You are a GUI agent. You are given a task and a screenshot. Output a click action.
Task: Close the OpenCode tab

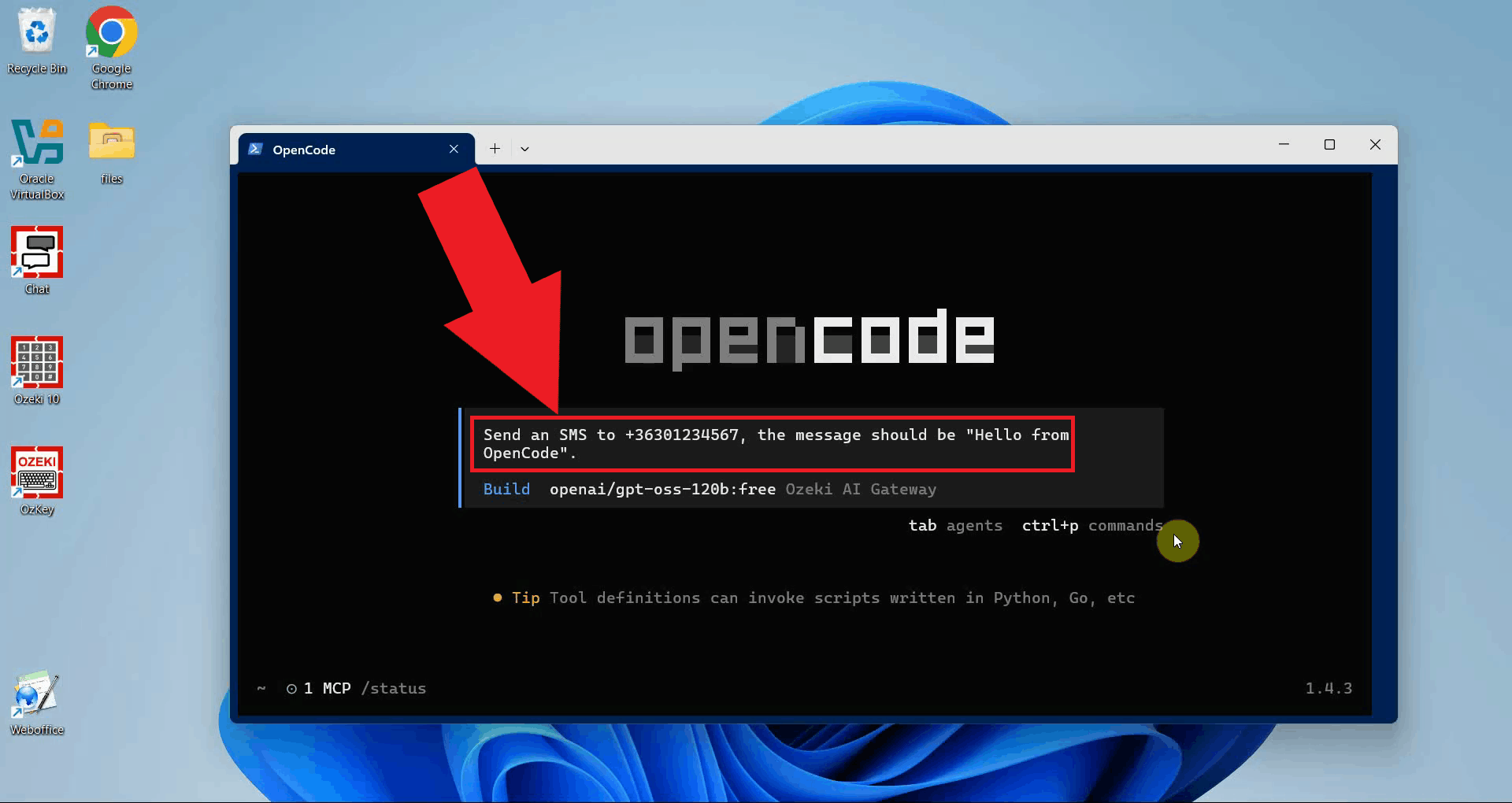tap(454, 149)
